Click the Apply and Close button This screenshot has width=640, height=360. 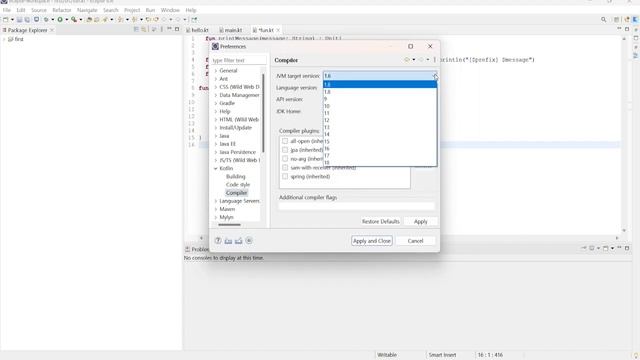[x=371, y=241]
